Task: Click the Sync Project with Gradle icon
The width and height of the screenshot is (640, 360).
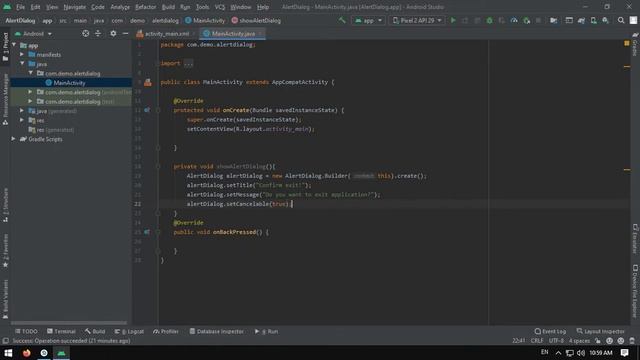Action: pos(581,20)
